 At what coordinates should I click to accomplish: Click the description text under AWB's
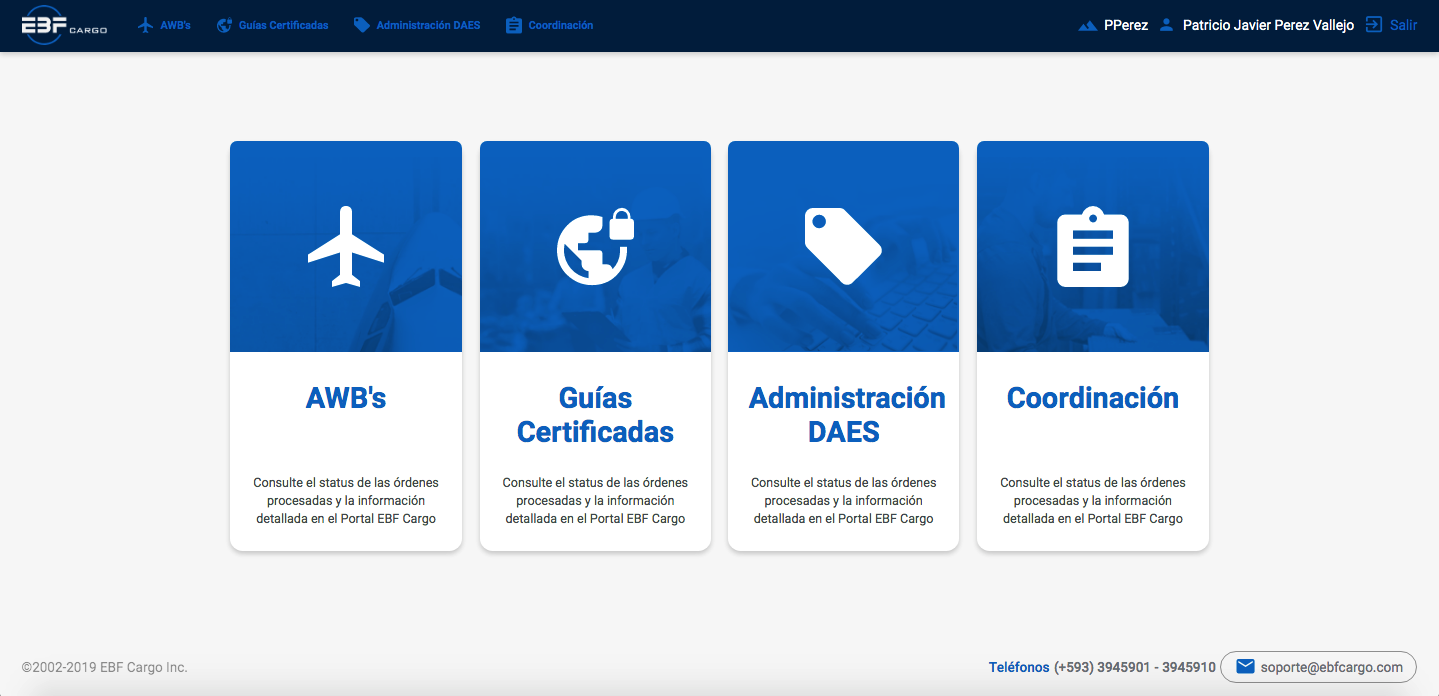[x=346, y=501]
